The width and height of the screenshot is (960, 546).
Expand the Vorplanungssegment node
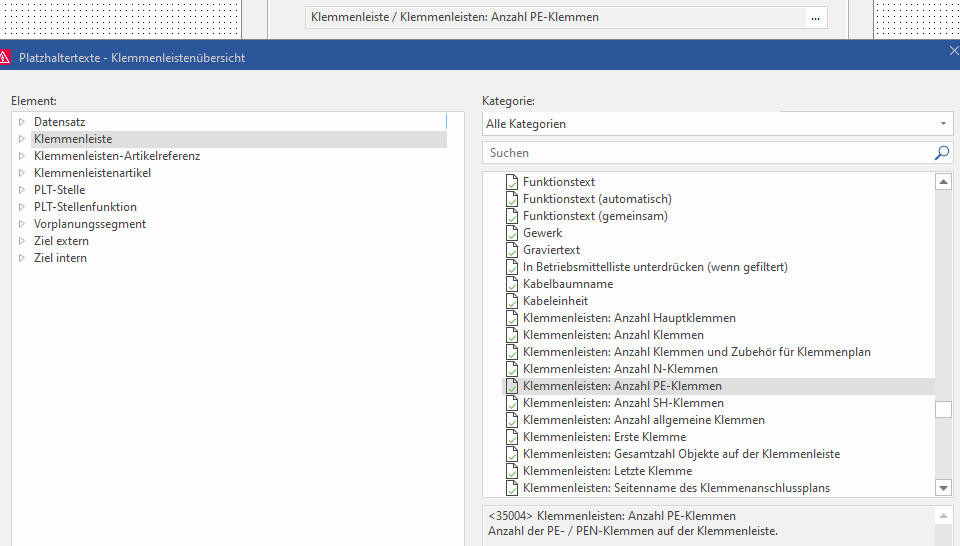coord(21,224)
